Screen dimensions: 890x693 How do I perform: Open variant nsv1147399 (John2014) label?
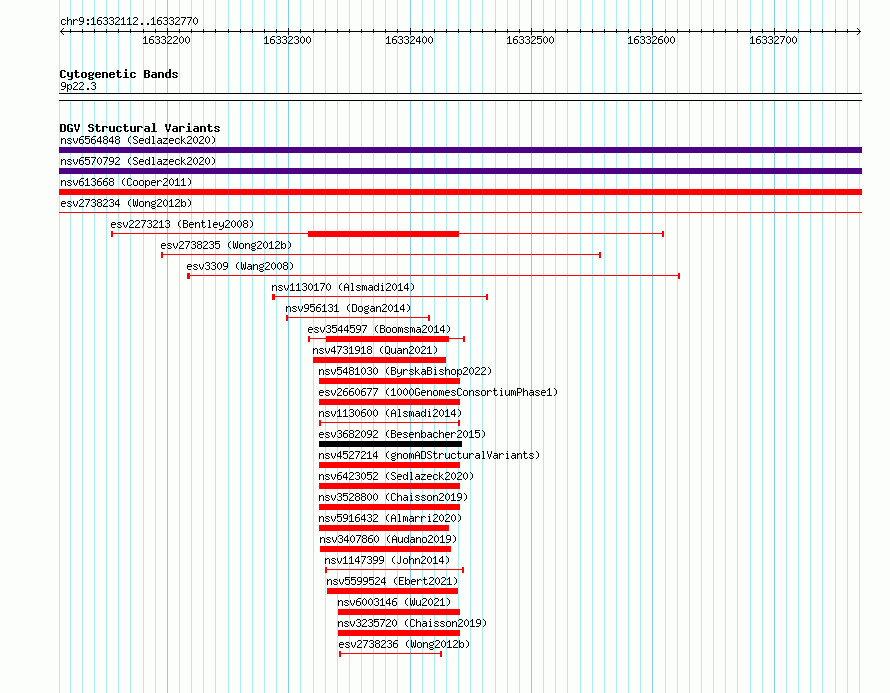coord(387,560)
